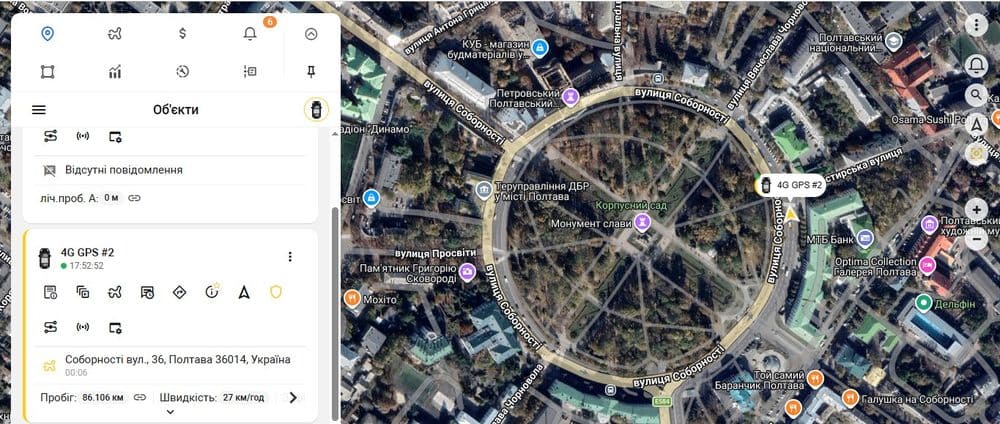Click the Швидкість 27 км/год value
This screenshot has height=424, width=1000.
(244, 397)
